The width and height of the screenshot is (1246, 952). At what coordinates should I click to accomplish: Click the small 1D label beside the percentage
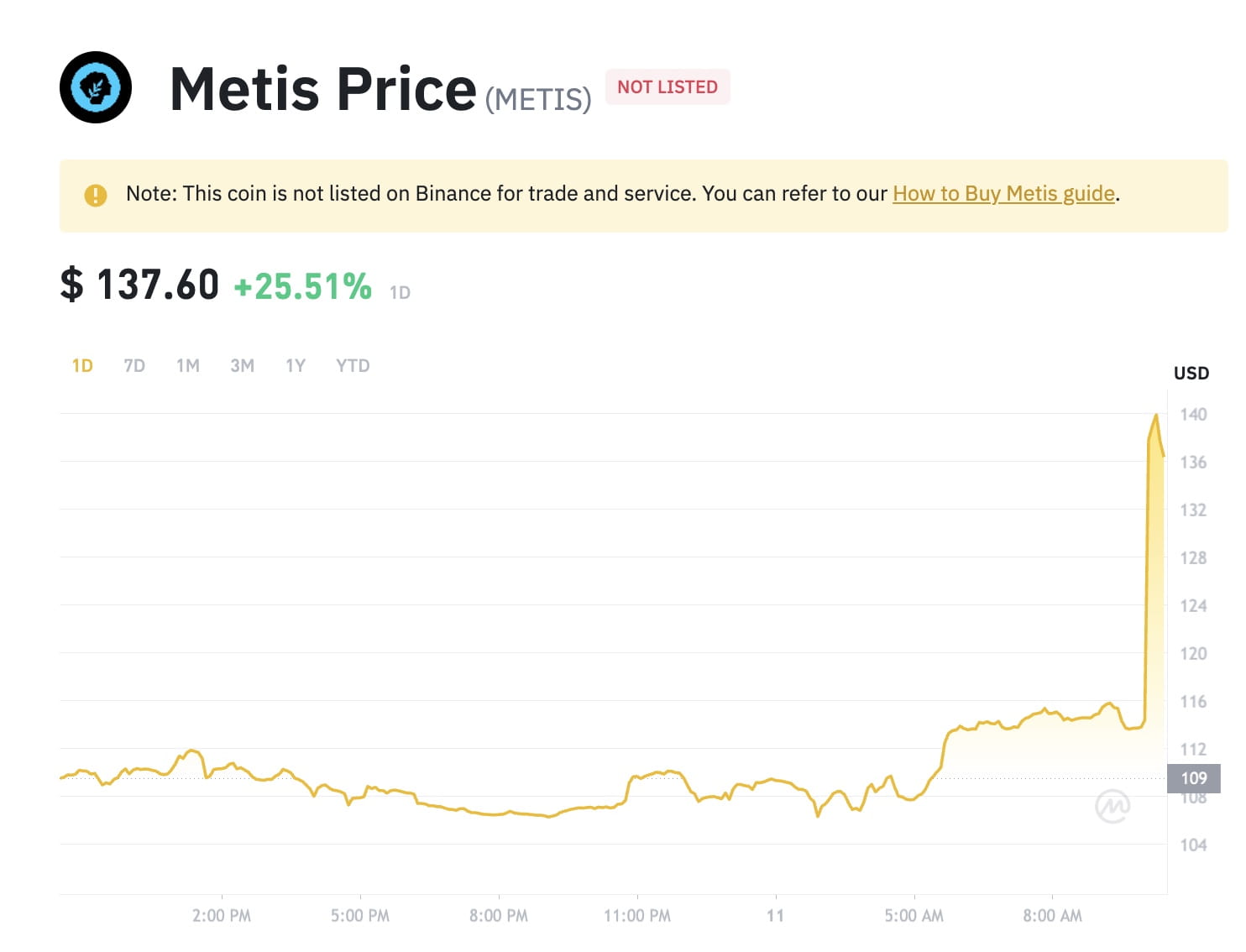[x=400, y=292]
